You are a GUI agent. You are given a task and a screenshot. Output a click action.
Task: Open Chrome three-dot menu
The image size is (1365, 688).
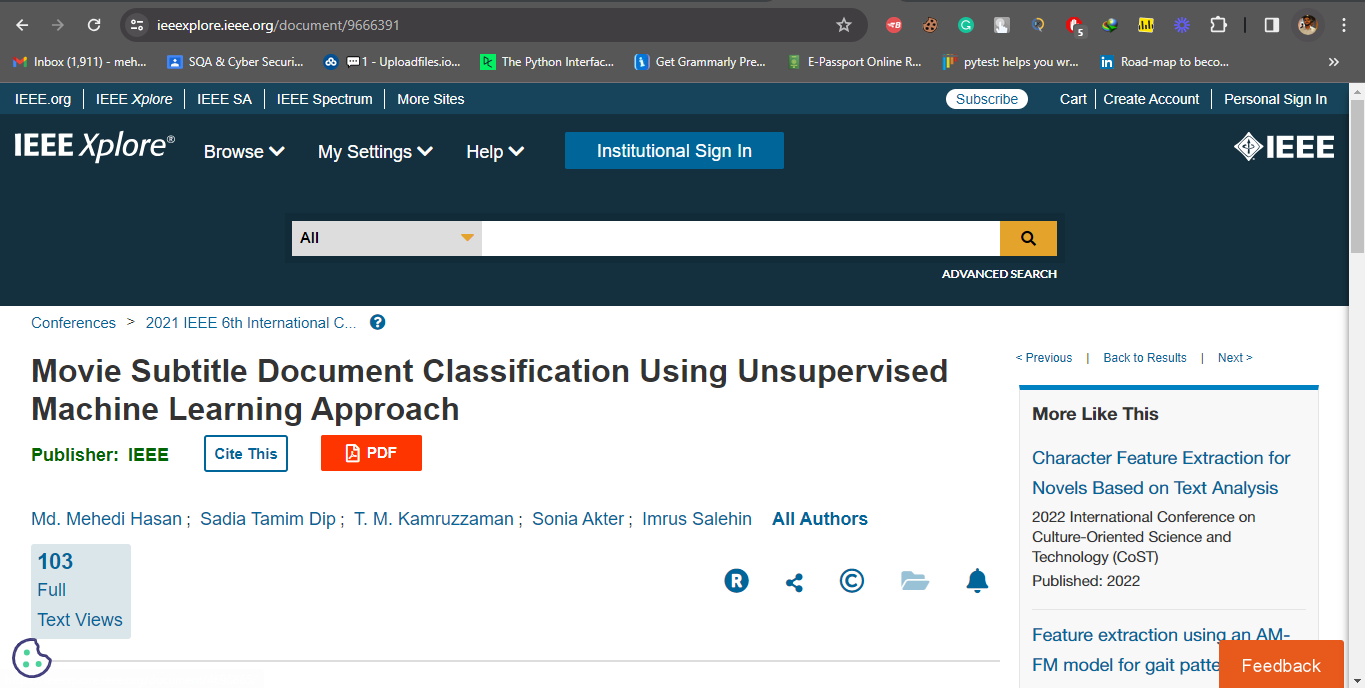pyautogui.click(x=1343, y=25)
